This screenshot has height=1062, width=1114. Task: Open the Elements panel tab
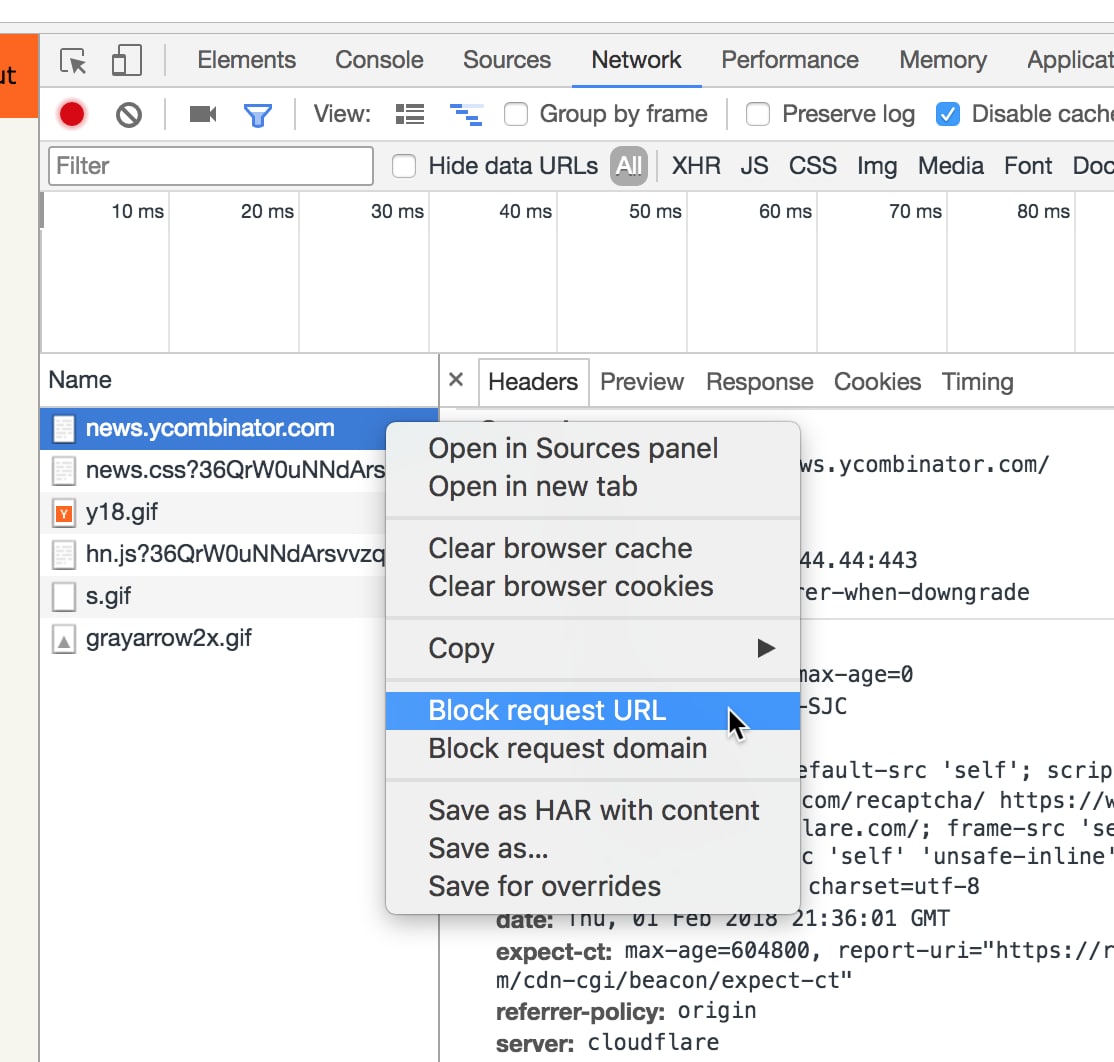(247, 60)
